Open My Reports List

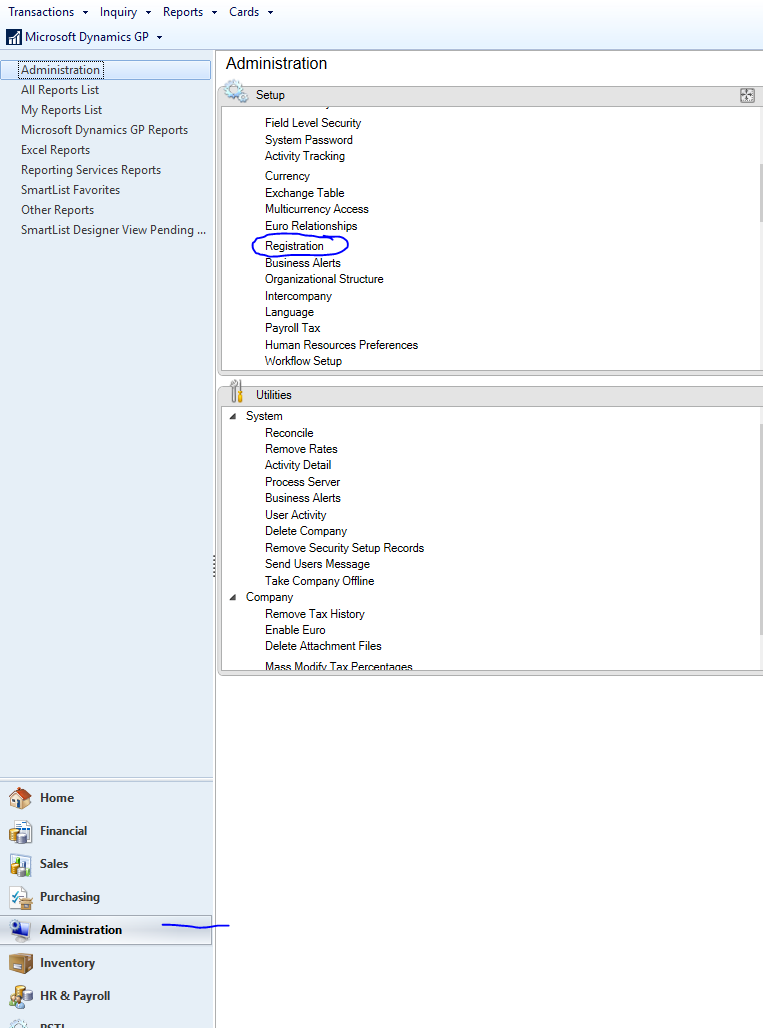[x=62, y=110]
